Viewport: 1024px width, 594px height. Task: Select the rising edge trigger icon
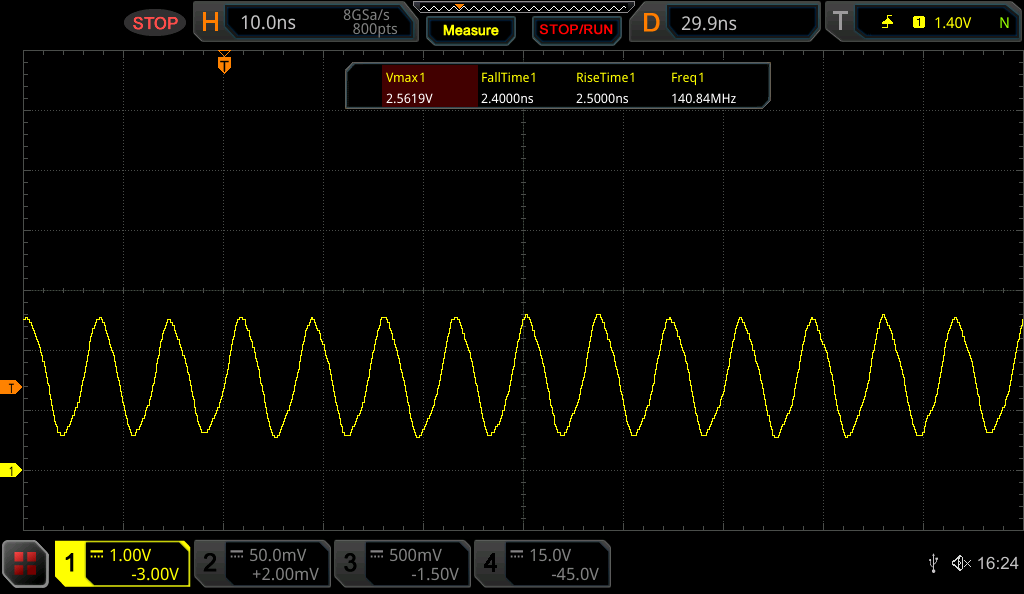tap(887, 23)
